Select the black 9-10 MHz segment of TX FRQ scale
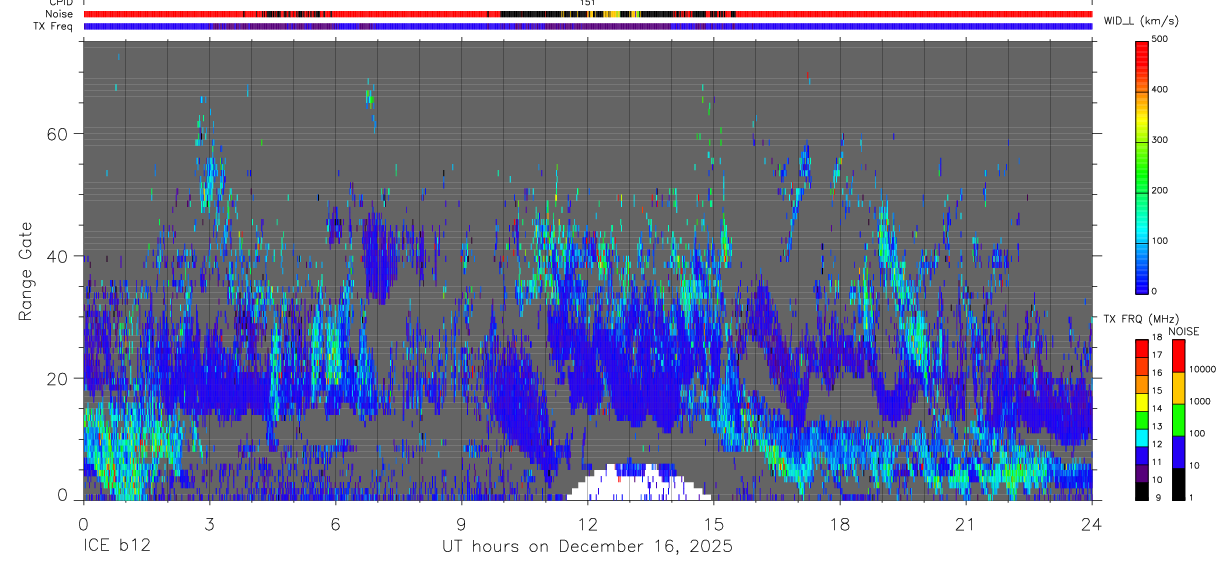 [1141, 490]
